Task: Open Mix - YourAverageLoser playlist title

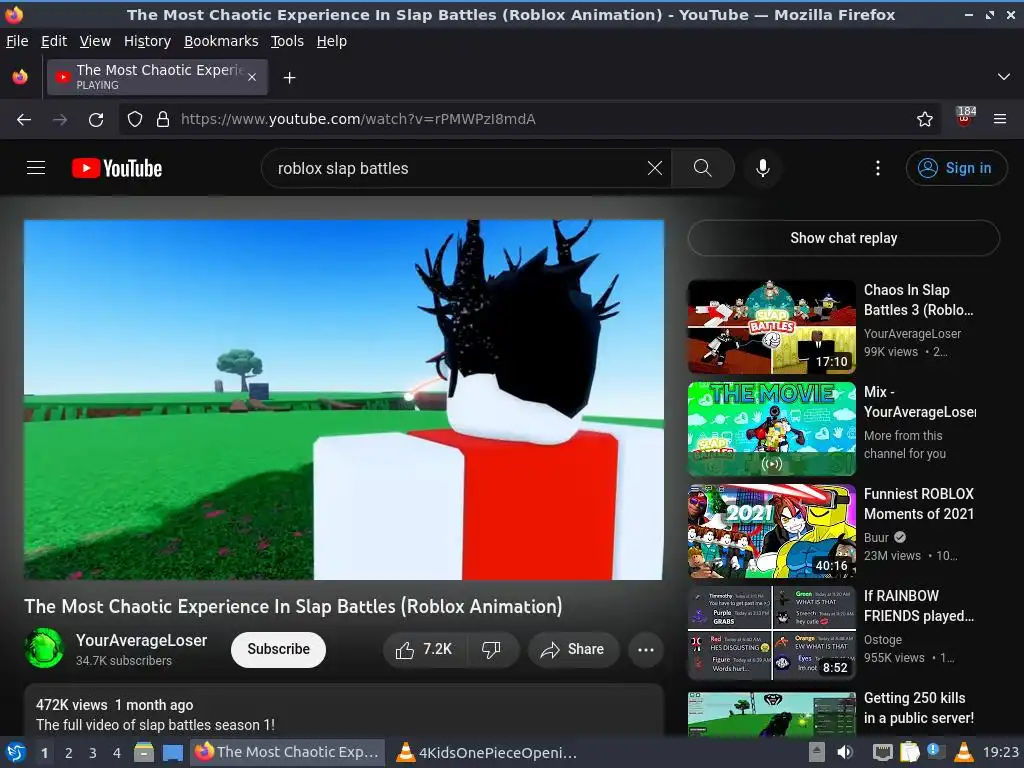Action: [x=920, y=402]
